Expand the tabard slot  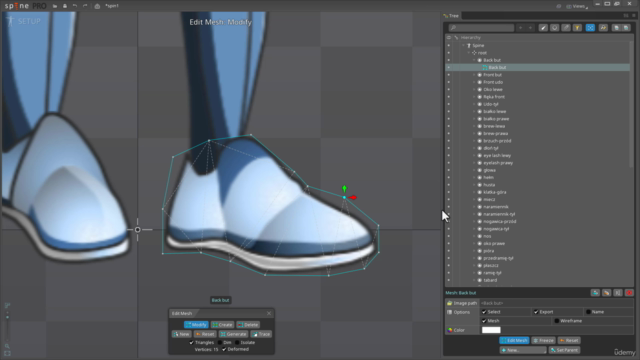pyautogui.click(x=474, y=280)
